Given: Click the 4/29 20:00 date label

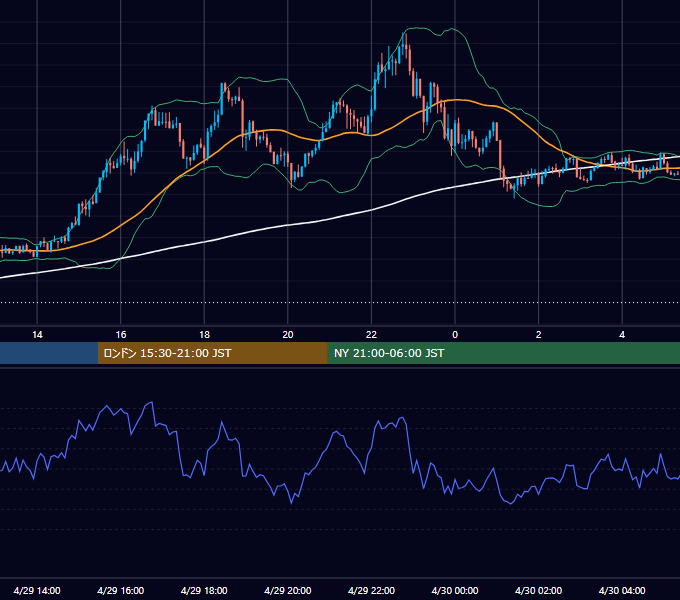Looking at the screenshot, I should [288, 590].
